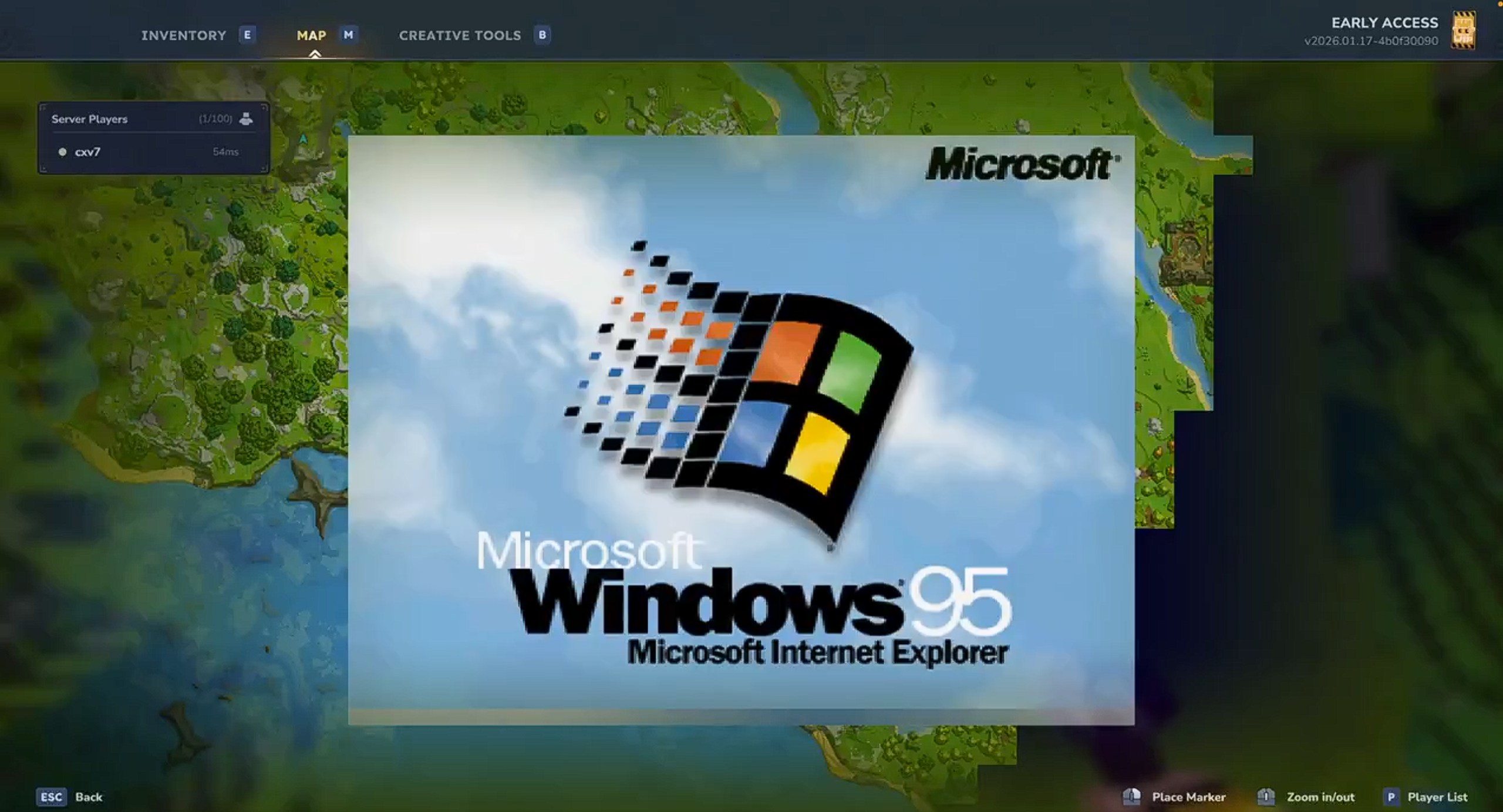Viewport: 1503px width, 812px height.
Task: Click the player position arrow on the map
Action: 304,139
